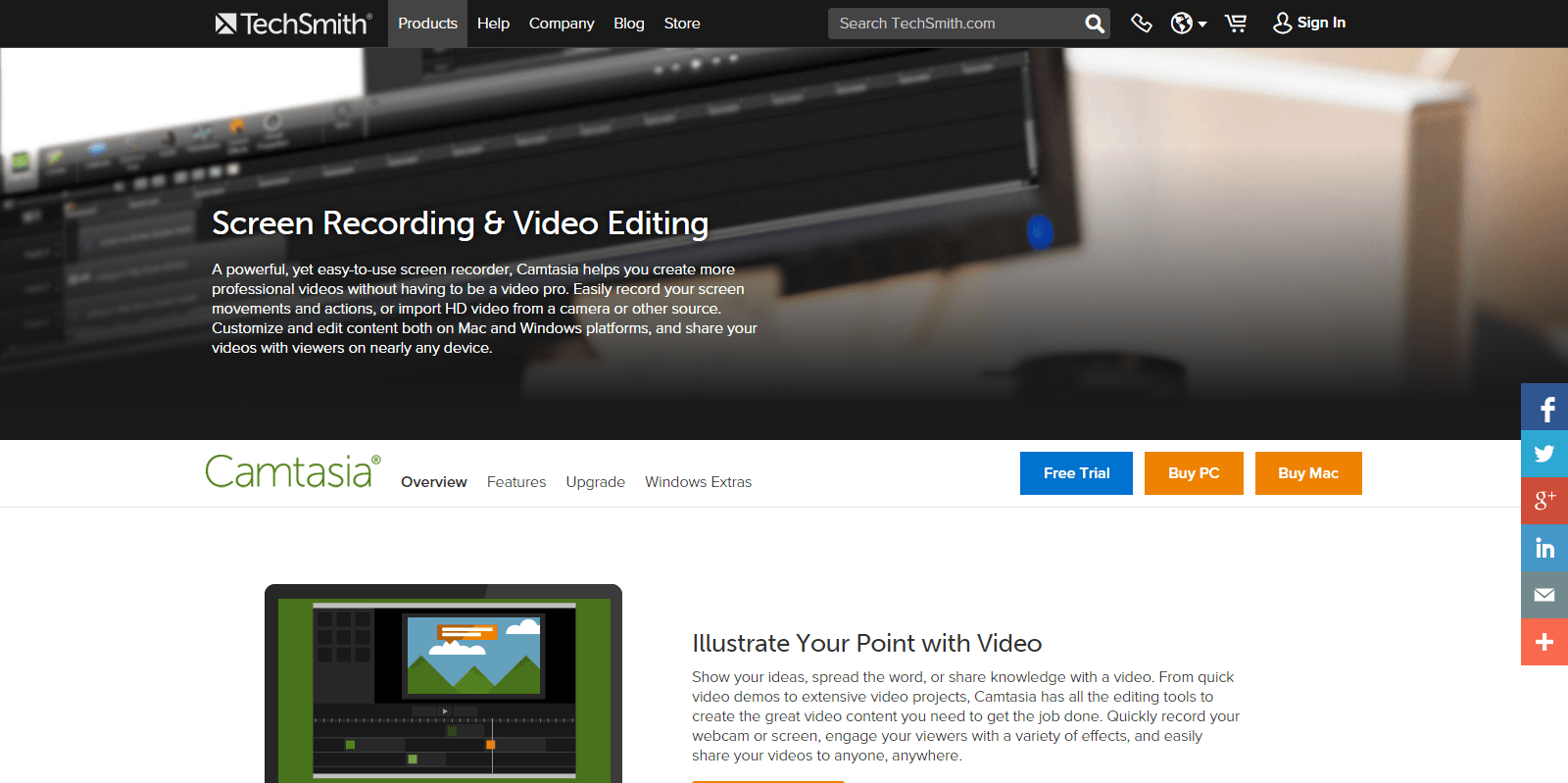Screen dimensions: 1568x783
Task: Open the Company menu
Action: click(562, 24)
